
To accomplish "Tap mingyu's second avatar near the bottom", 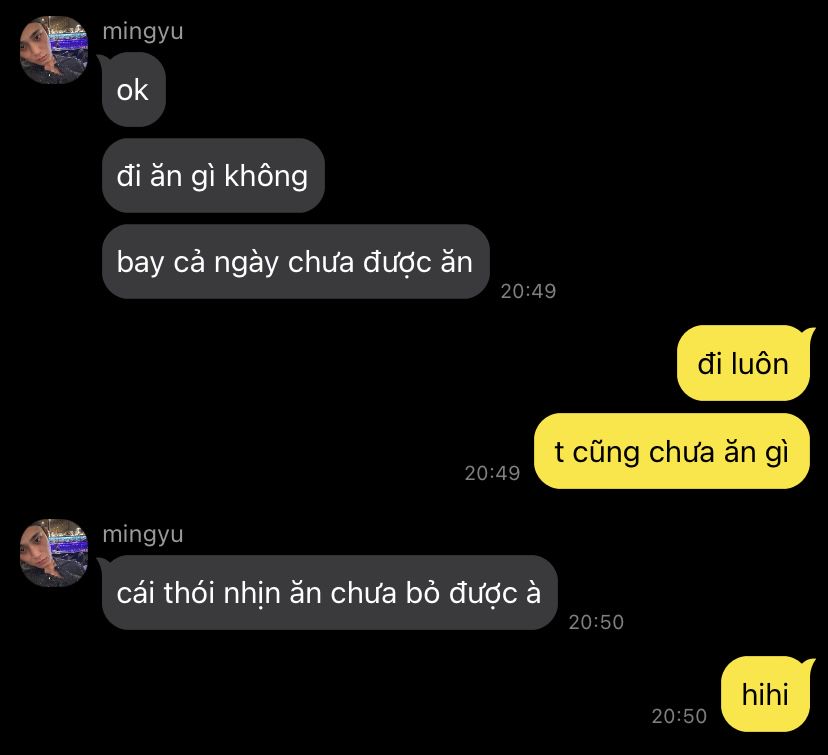I will click(x=54, y=553).
